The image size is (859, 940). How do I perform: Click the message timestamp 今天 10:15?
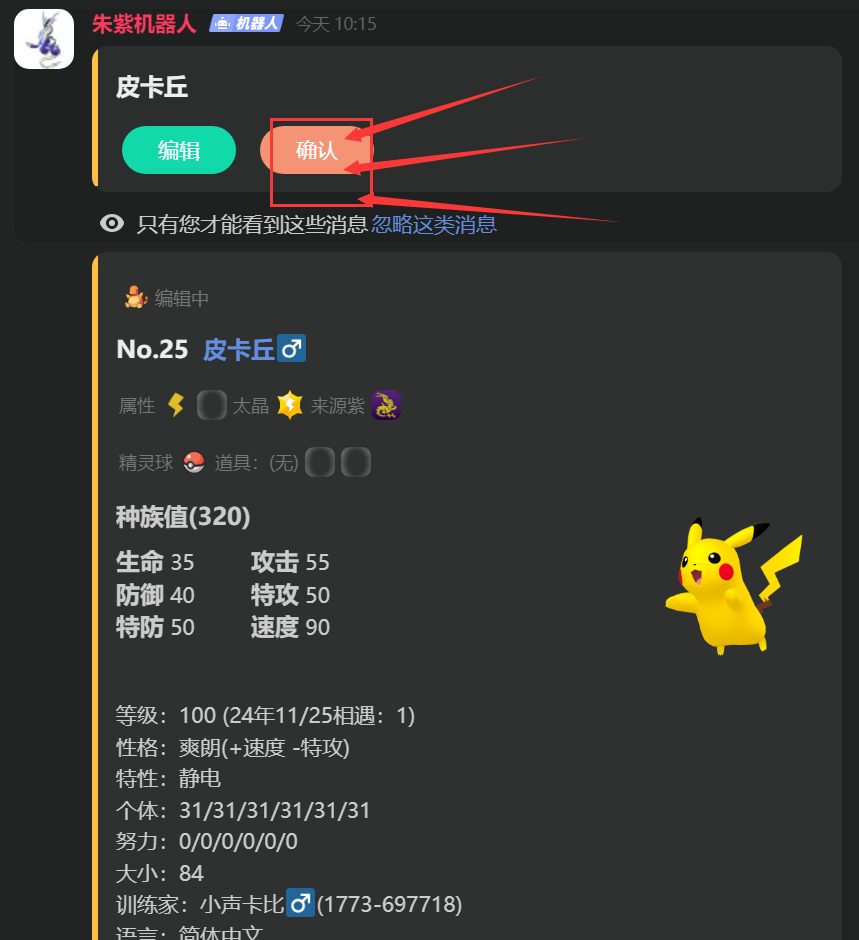pyautogui.click(x=336, y=24)
